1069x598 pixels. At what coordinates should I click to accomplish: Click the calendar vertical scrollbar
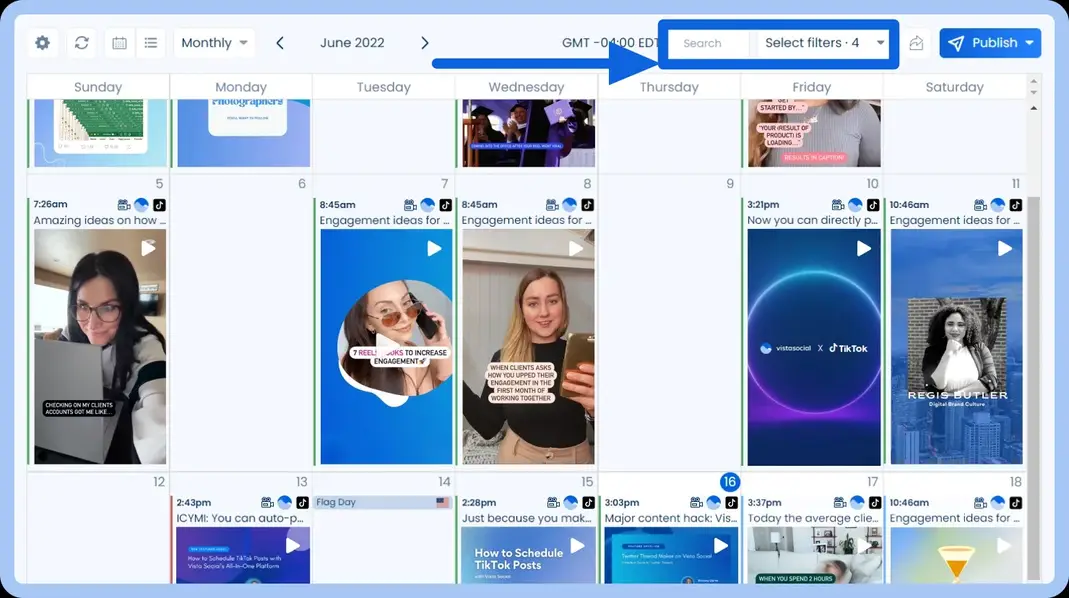coord(1034,300)
